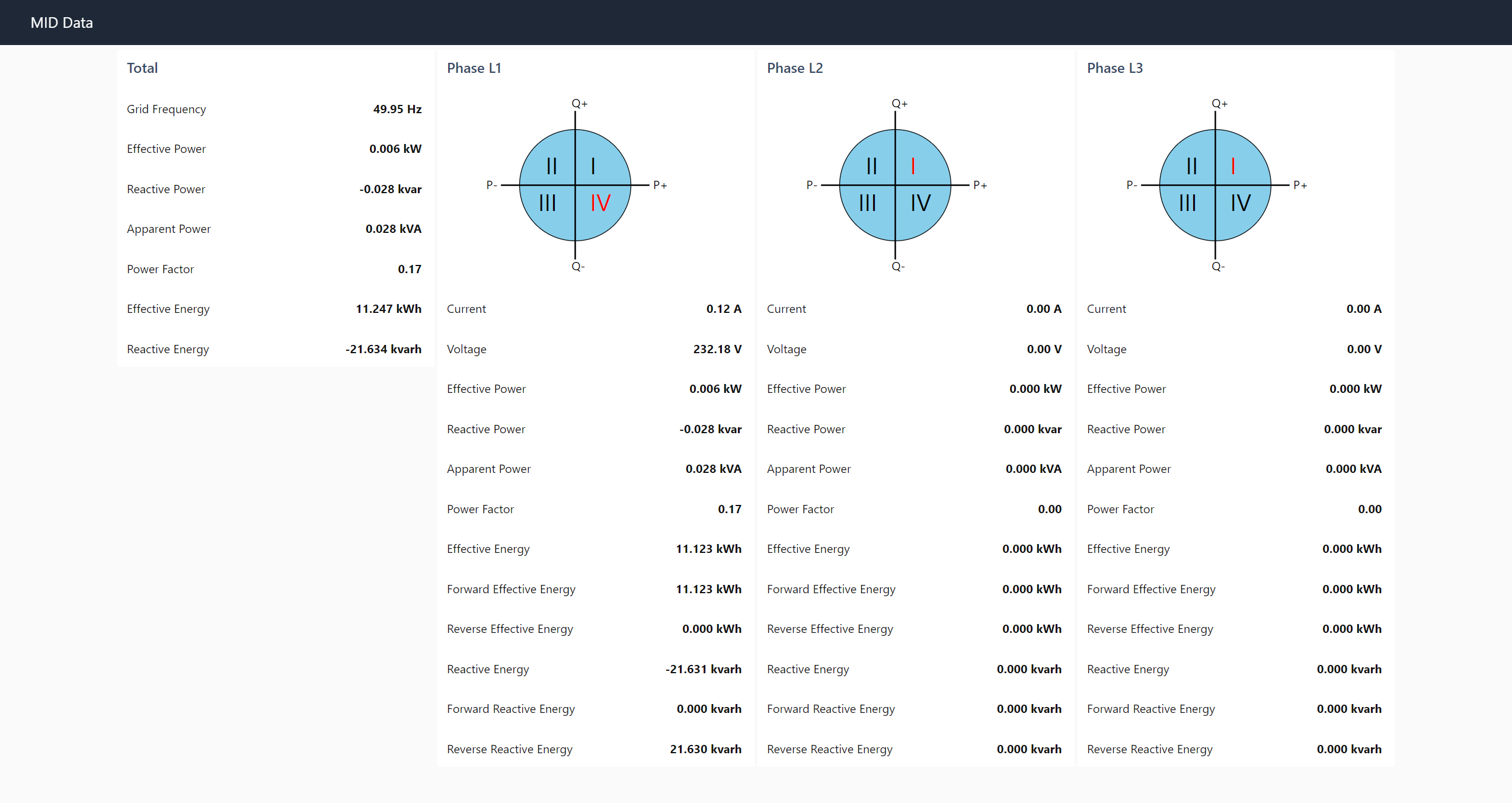Click quadrant IV in Phase L3 diagram
This screenshot has width=1512, height=803.
click(x=1240, y=203)
